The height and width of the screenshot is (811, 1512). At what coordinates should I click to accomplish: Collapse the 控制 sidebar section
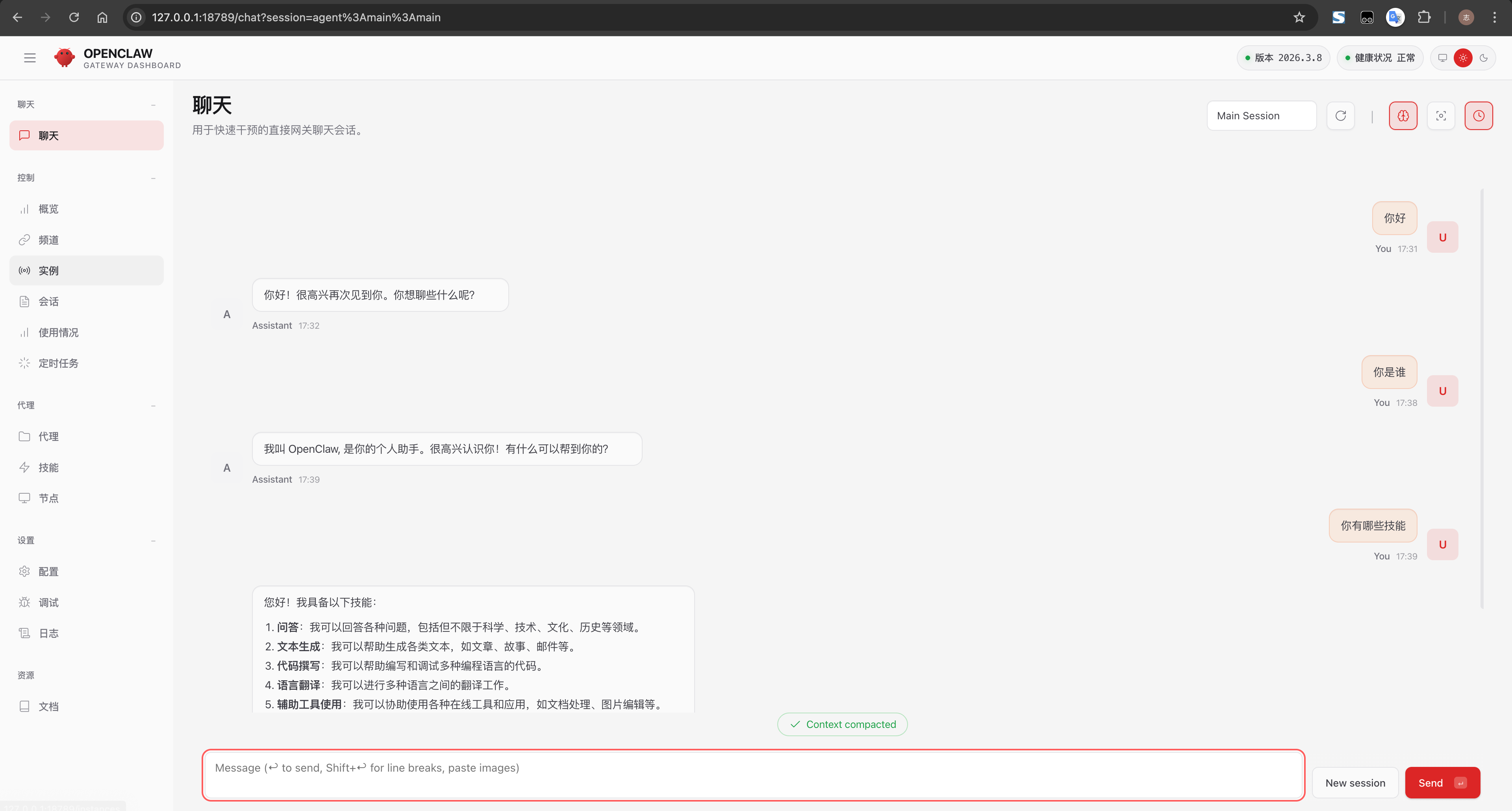click(153, 178)
